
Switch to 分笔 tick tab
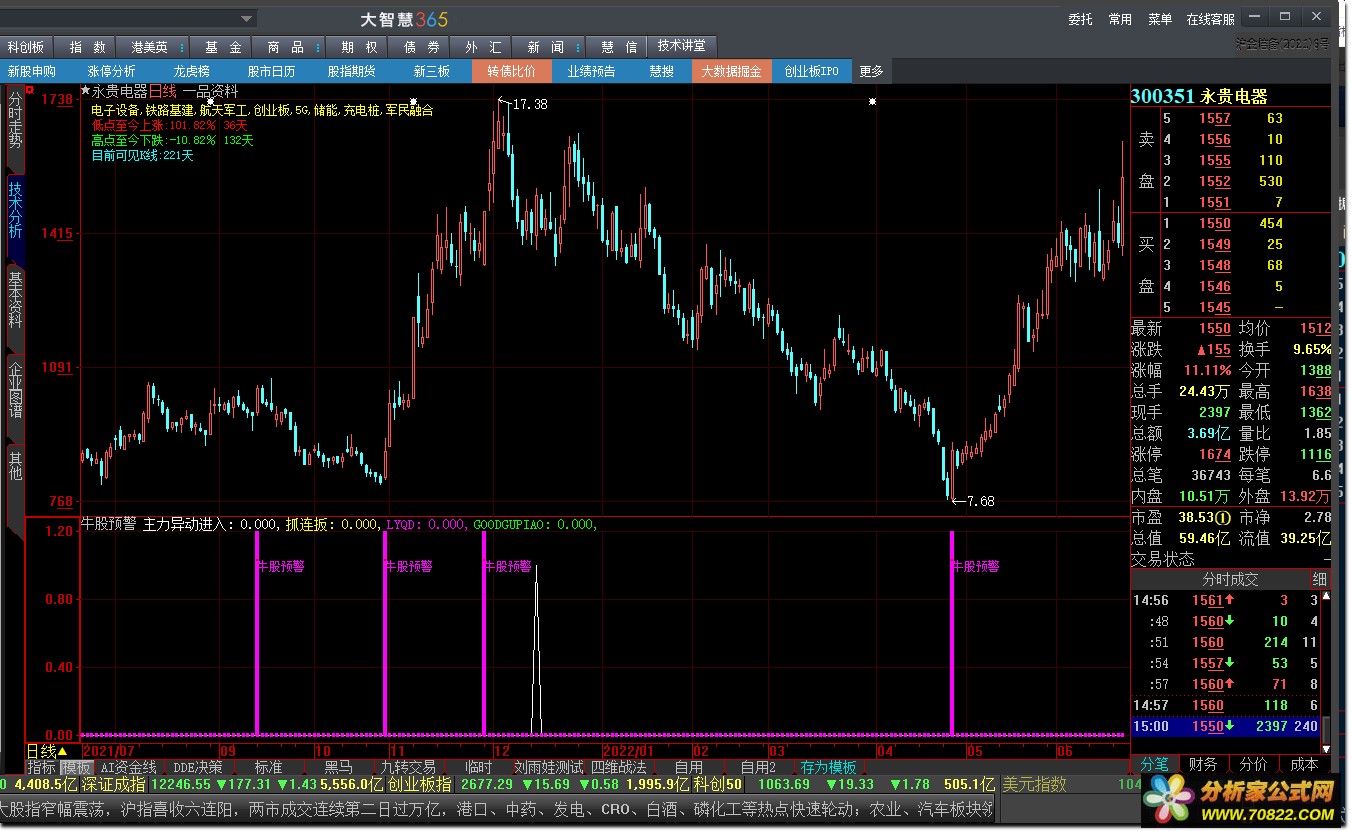[x=1154, y=764]
